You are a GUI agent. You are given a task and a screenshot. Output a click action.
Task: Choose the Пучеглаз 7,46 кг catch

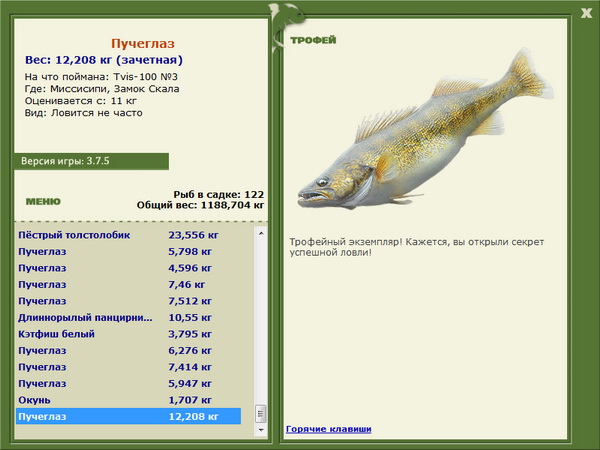[x=128, y=285]
